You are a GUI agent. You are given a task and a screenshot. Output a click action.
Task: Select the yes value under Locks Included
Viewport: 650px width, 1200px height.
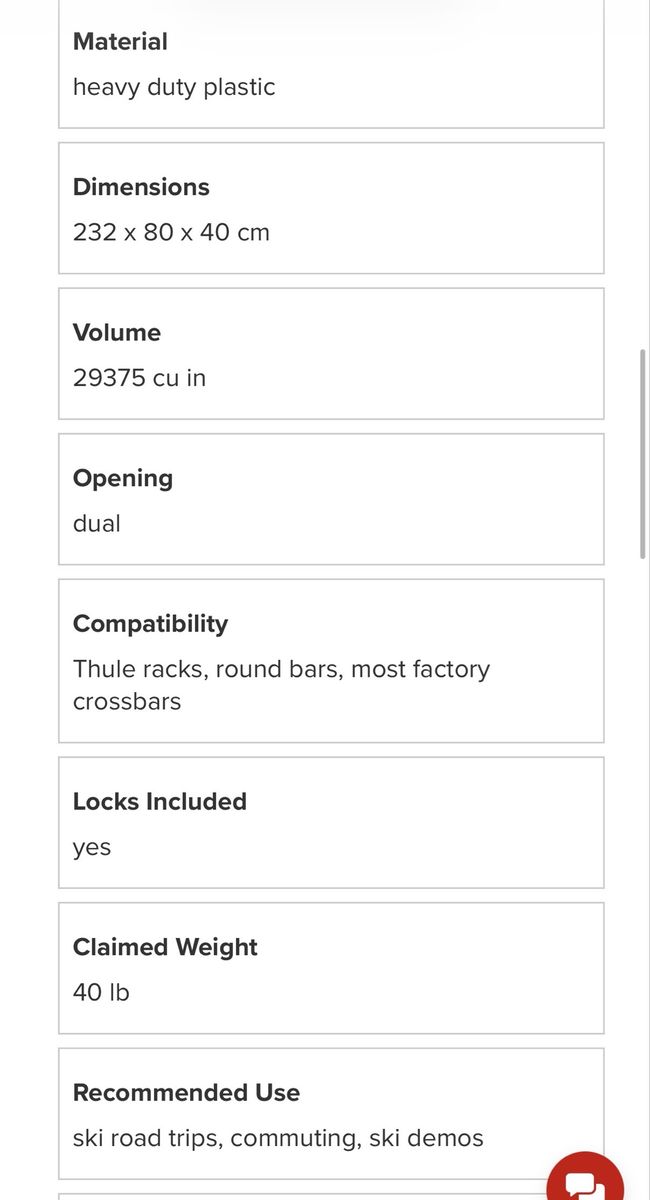pyautogui.click(x=92, y=848)
